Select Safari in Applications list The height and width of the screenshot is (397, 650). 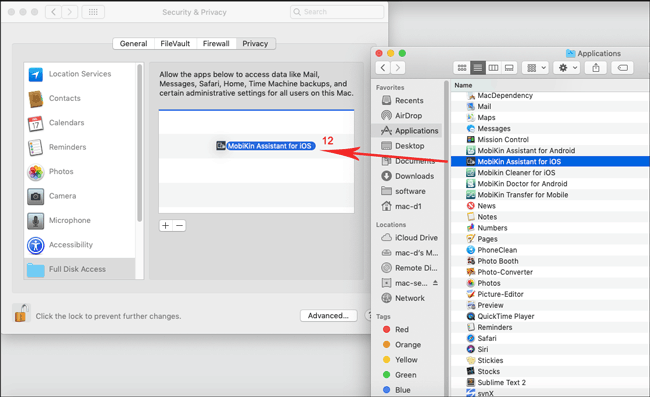click(550, 338)
